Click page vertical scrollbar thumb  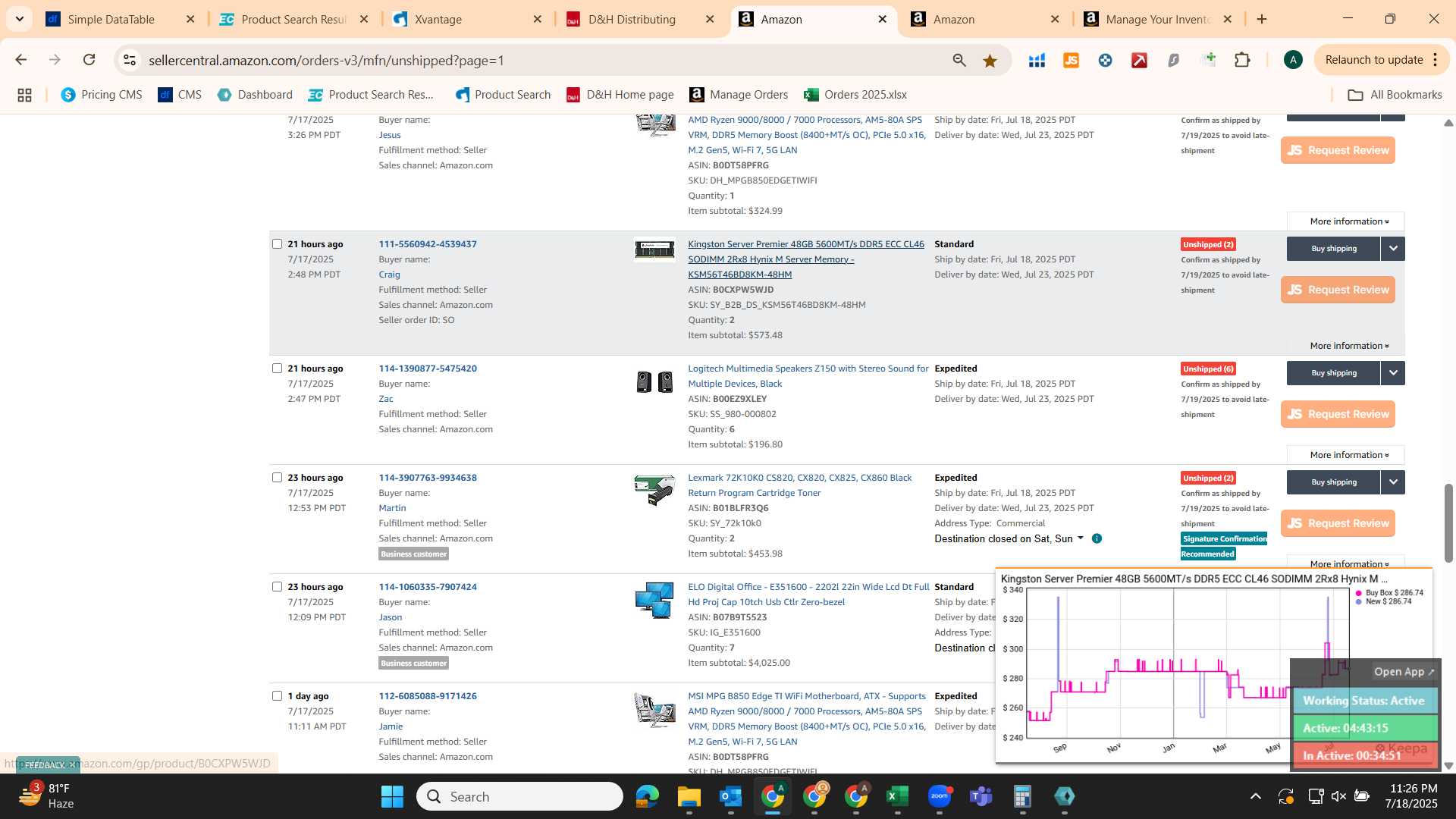pyautogui.click(x=1448, y=523)
